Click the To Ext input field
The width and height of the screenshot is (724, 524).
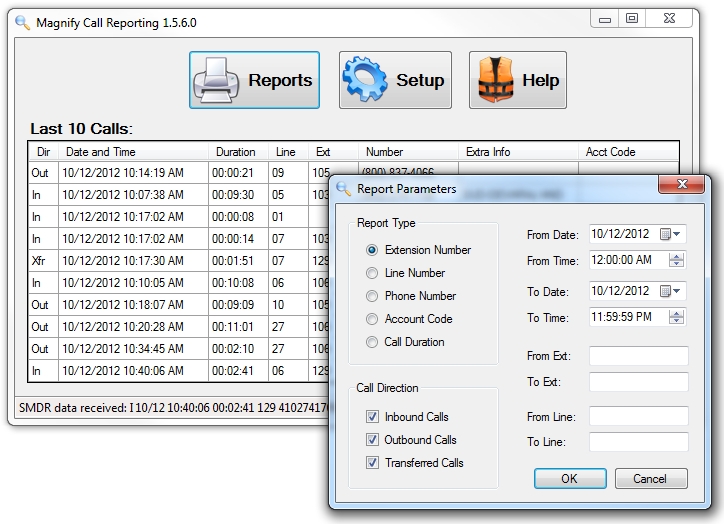pyautogui.click(x=639, y=382)
